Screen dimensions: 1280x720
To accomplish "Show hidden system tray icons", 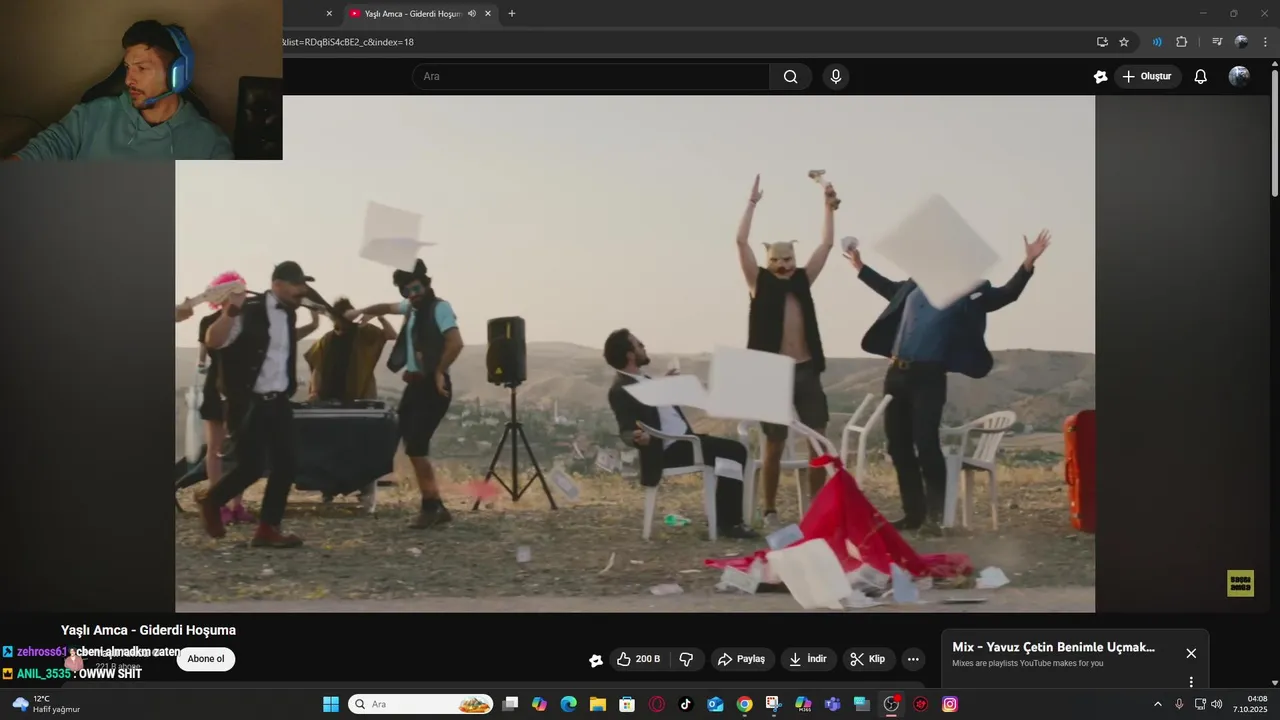I will coord(1158,704).
